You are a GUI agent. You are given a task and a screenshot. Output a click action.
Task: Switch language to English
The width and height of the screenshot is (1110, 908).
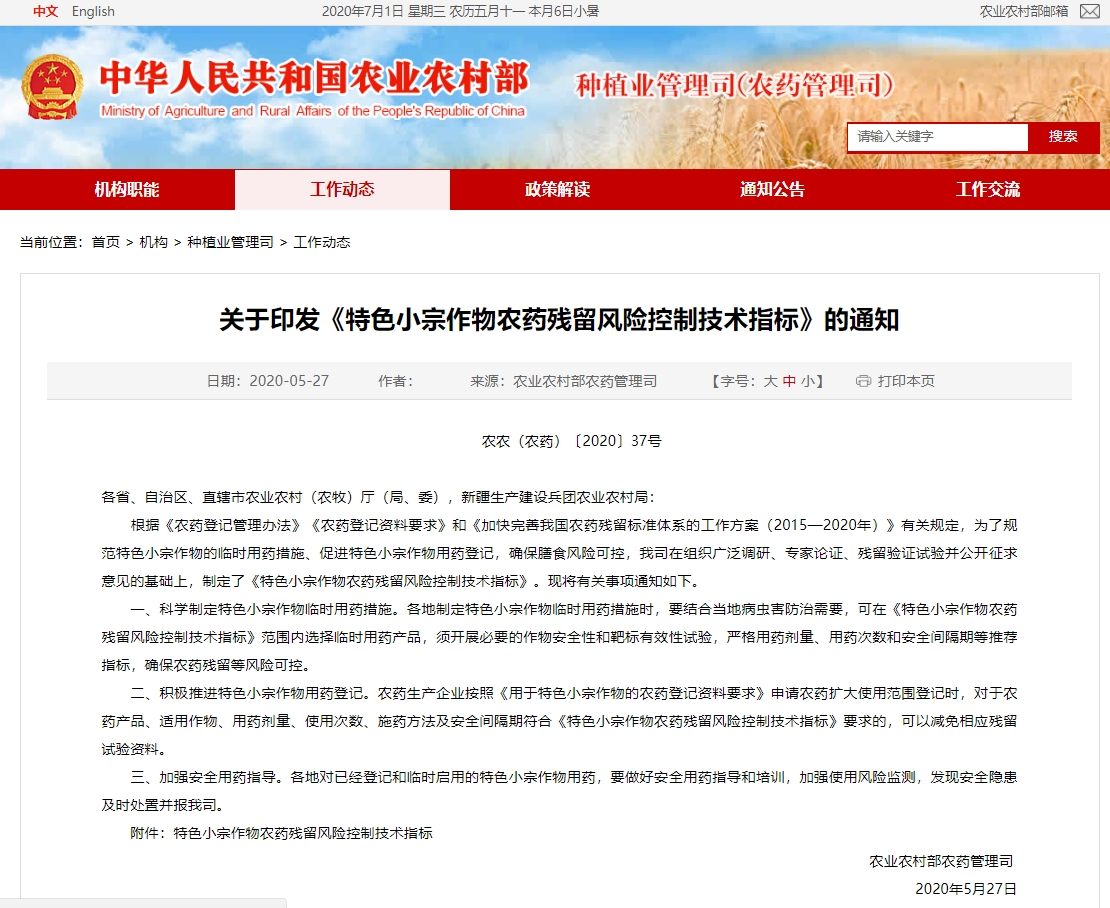tap(93, 11)
